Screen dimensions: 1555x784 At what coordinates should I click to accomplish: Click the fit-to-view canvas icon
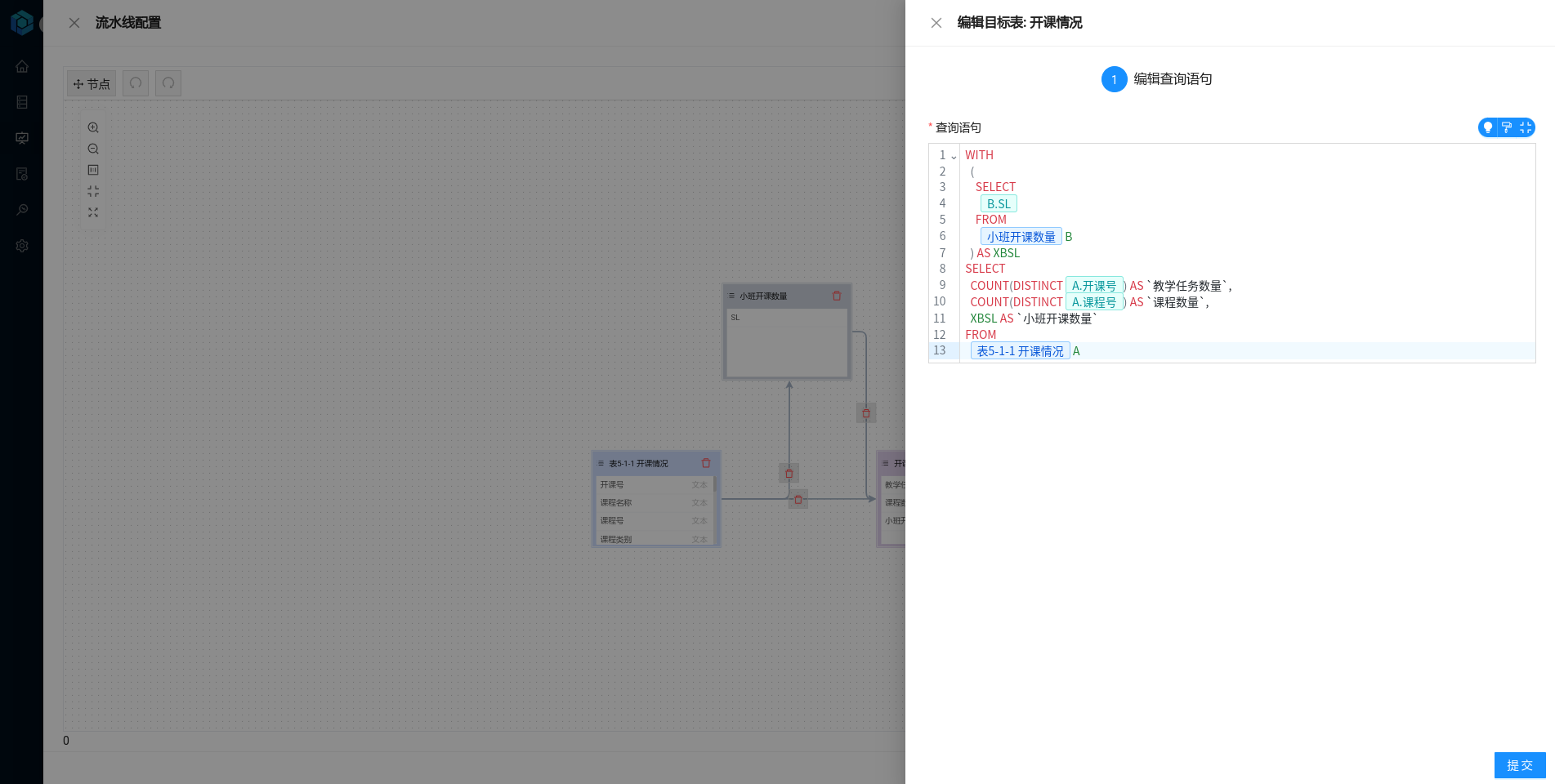93,191
